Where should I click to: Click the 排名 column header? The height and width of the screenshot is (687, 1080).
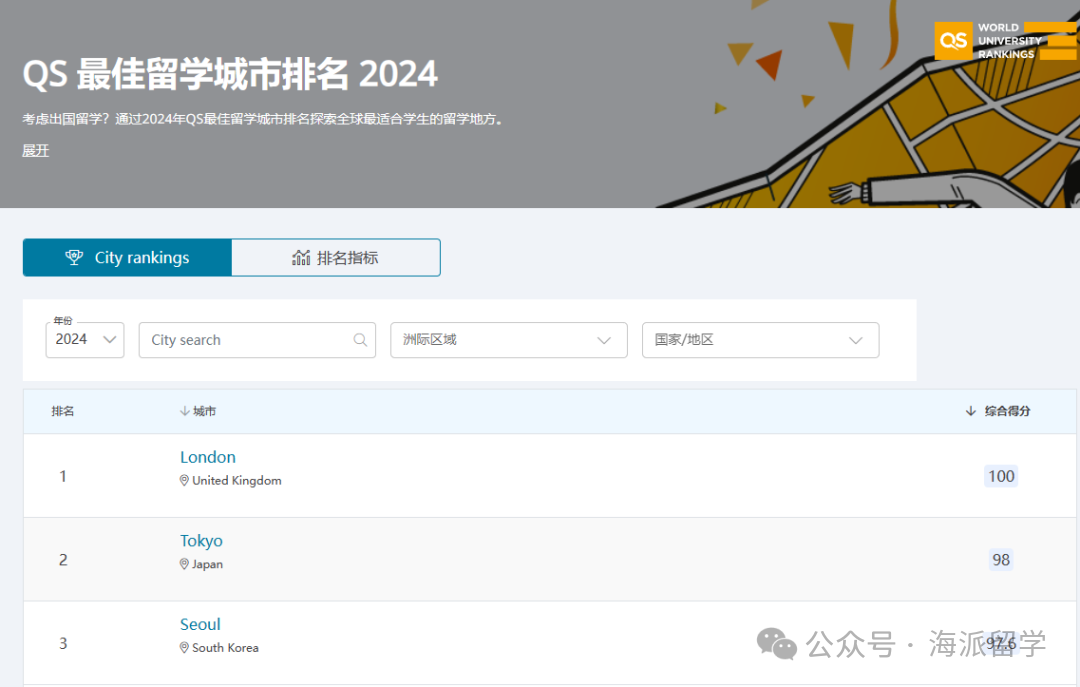point(63,411)
